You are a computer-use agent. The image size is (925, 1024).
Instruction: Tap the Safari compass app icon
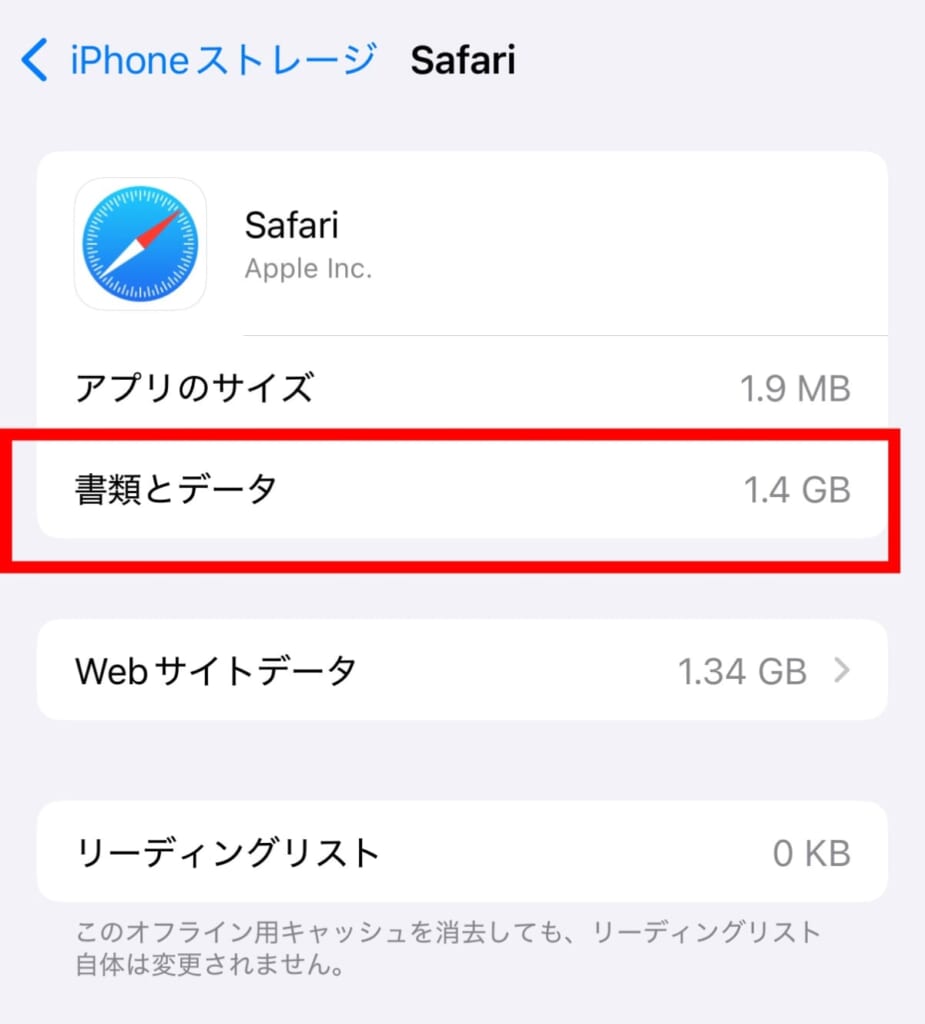tap(140, 244)
